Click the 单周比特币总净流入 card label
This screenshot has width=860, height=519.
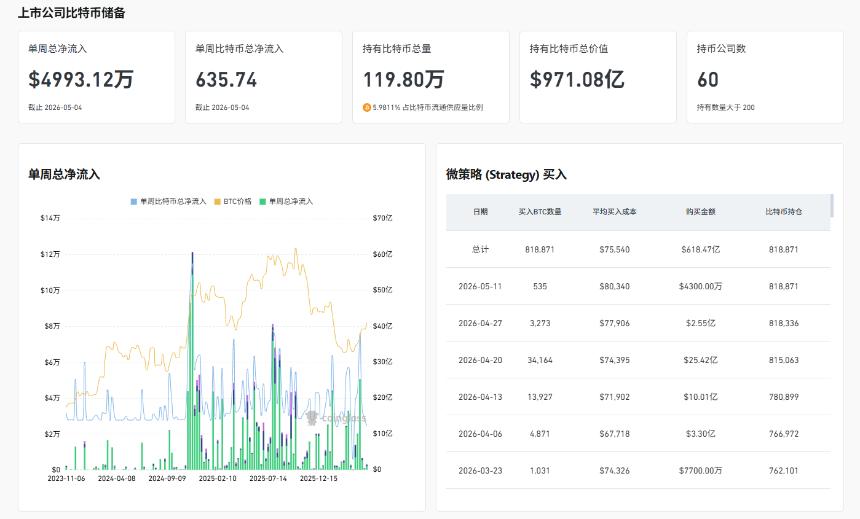(240, 49)
